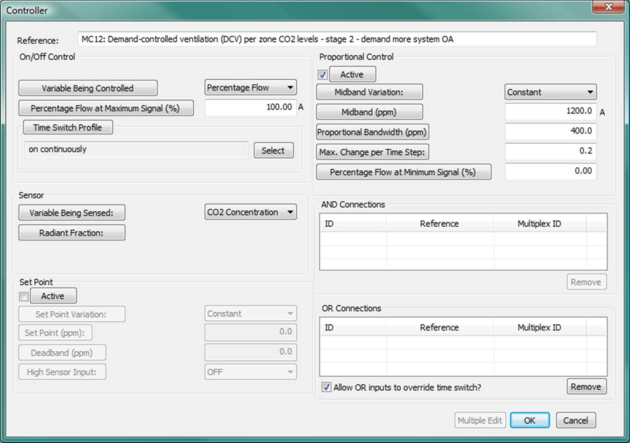The width and height of the screenshot is (630, 443).
Task: Click Remove under OR Connections
Action: pos(586,387)
